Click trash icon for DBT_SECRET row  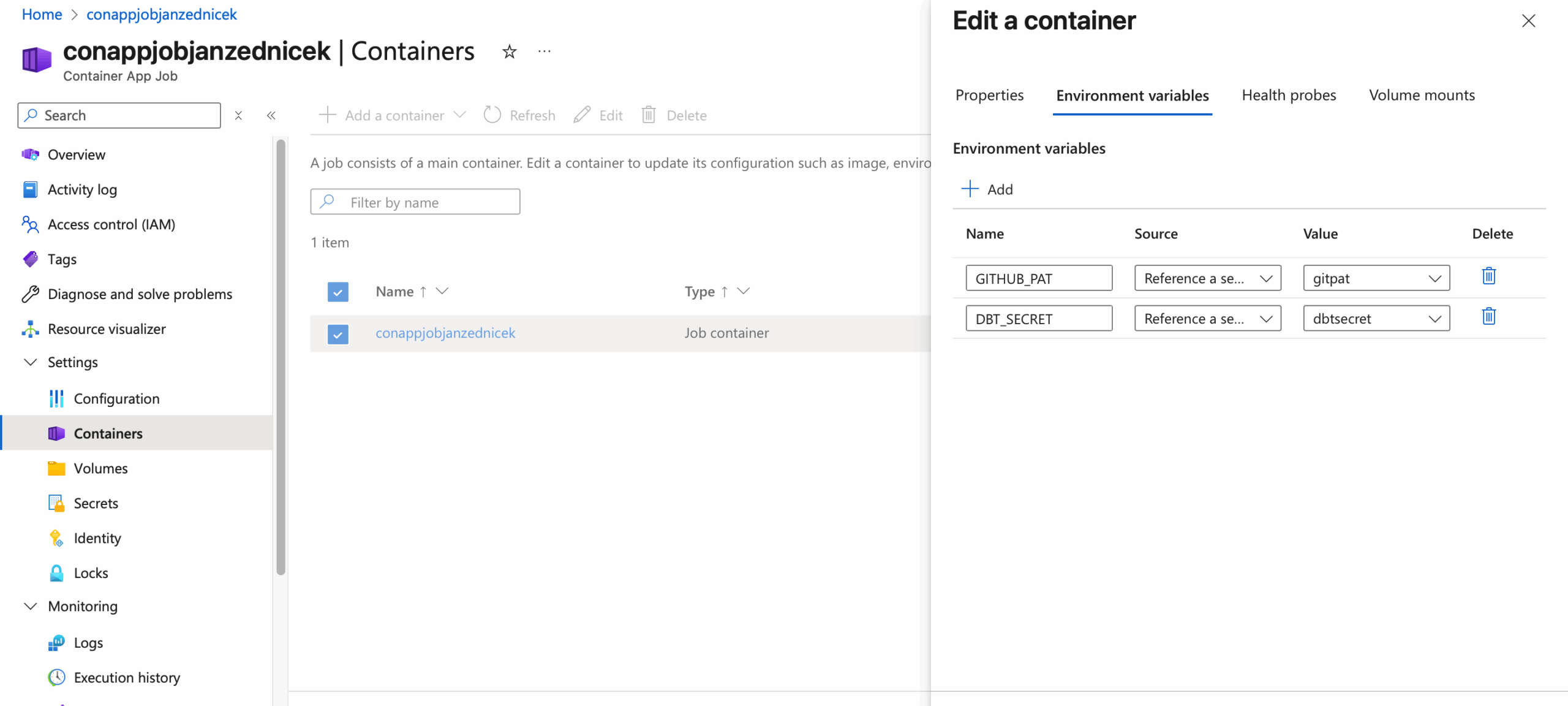[x=1488, y=317]
